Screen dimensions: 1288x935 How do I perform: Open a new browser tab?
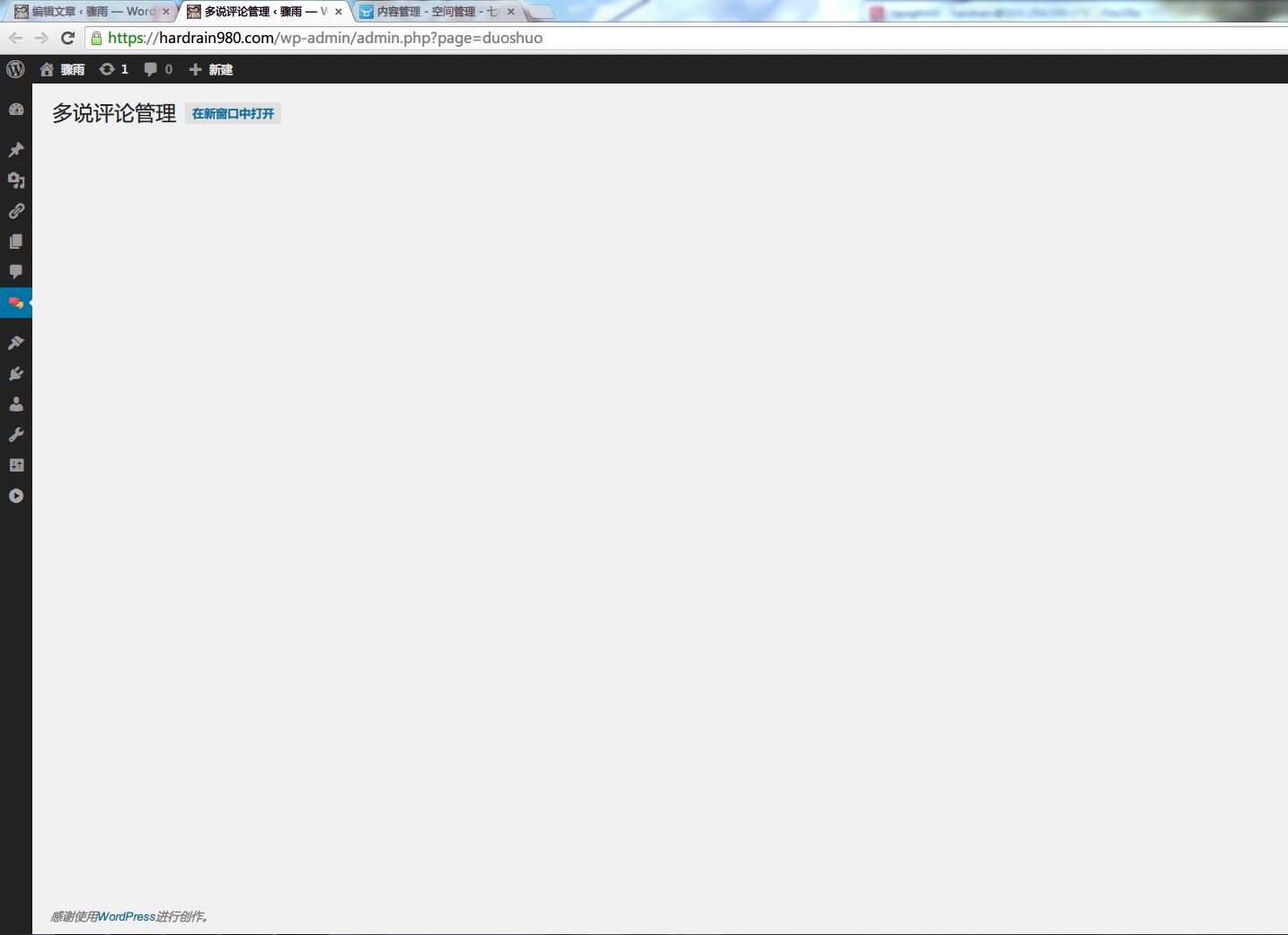[x=539, y=12]
